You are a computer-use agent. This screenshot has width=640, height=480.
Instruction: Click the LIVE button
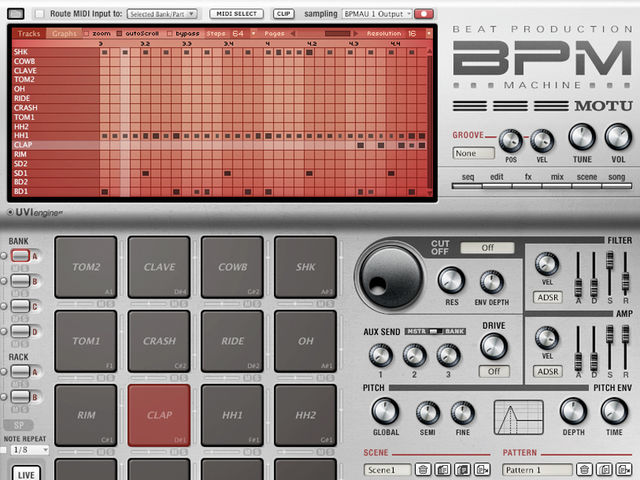click(26, 473)
